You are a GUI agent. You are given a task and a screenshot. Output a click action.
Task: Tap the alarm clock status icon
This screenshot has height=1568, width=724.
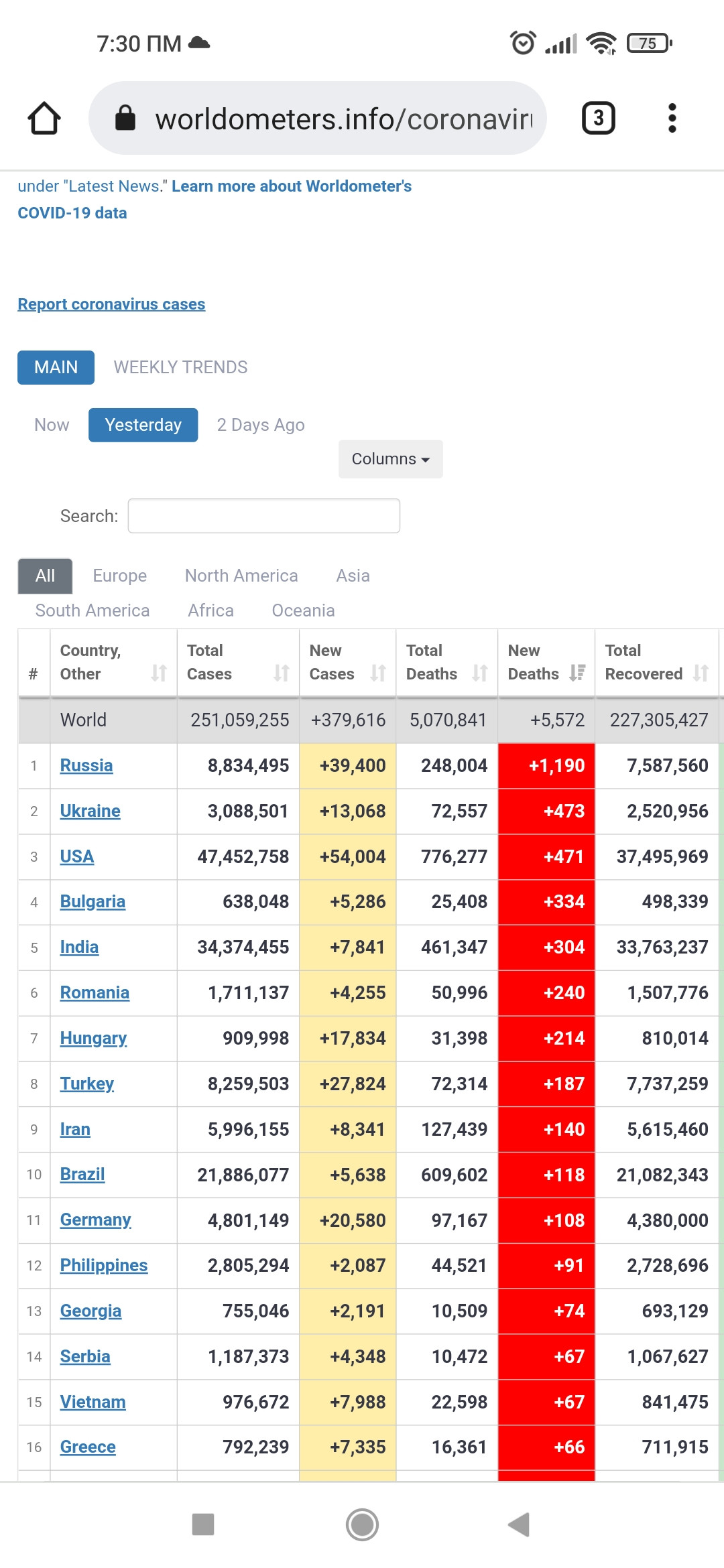click(x=523, y=43)
